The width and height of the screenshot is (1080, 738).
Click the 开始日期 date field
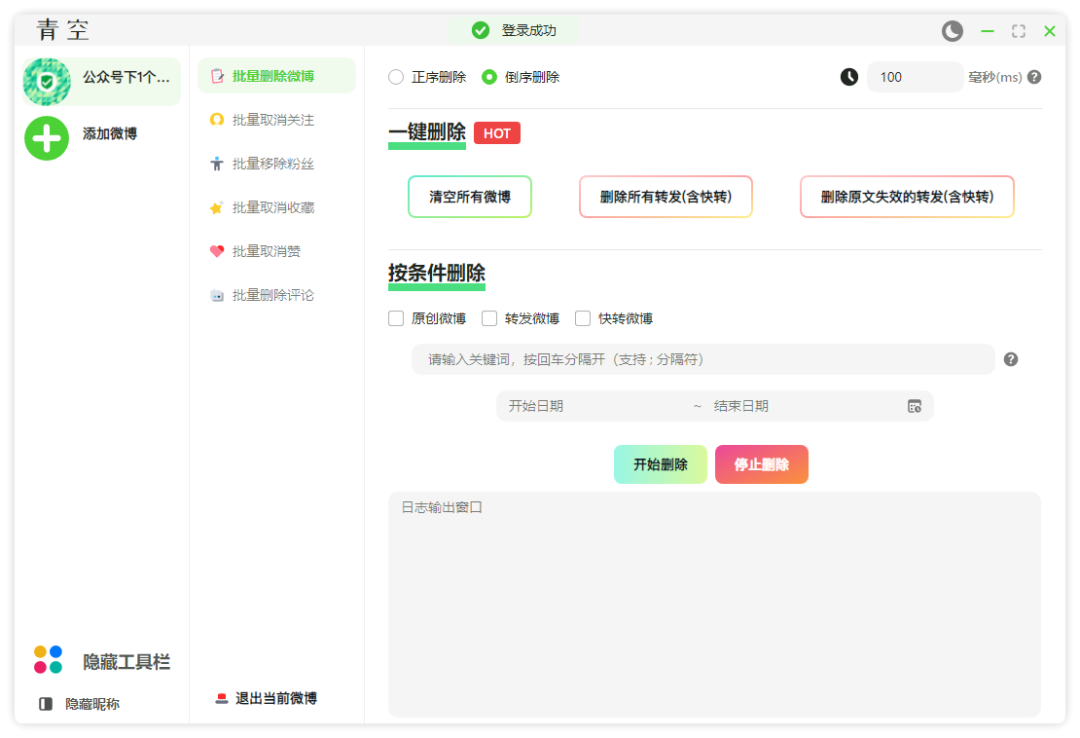(x=590, y=406)
